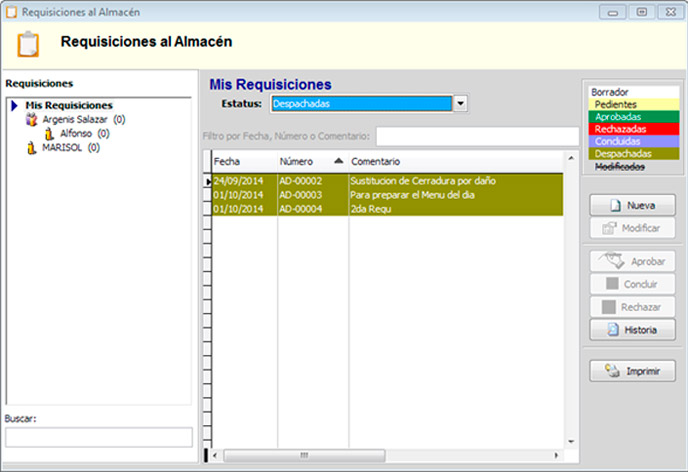The height and width of the screenshot is (472, 688).
Task: Click the Argenis Salazar user icon
Action: 31,119
